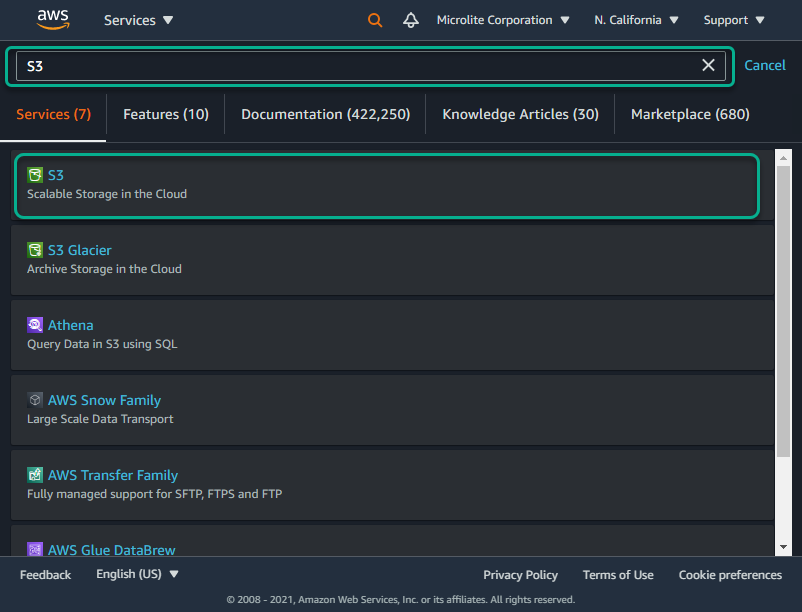Click the S3 Glacier service icon
Screen dimensions: 802x612
pos(35,250)
